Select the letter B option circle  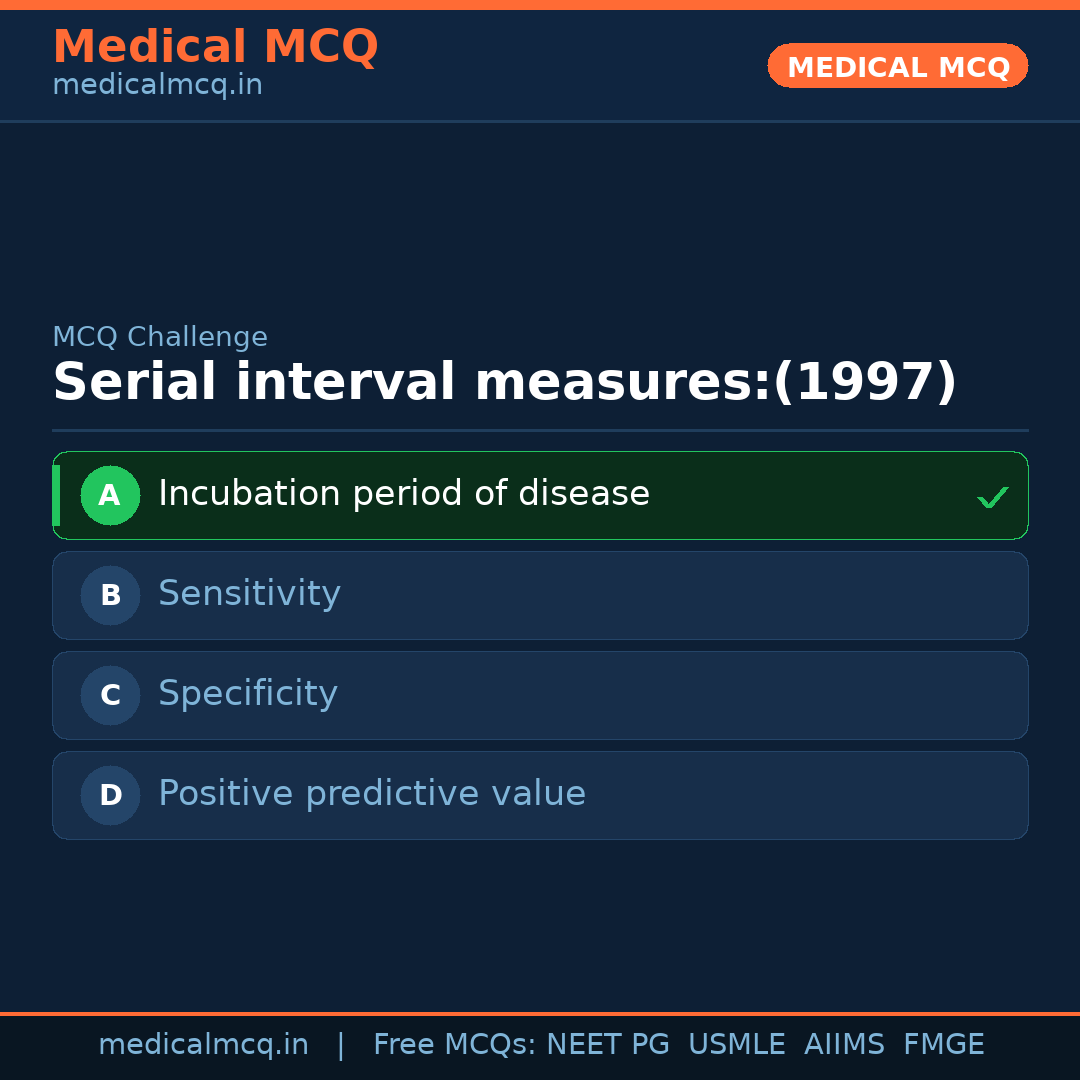pos(110,595)
